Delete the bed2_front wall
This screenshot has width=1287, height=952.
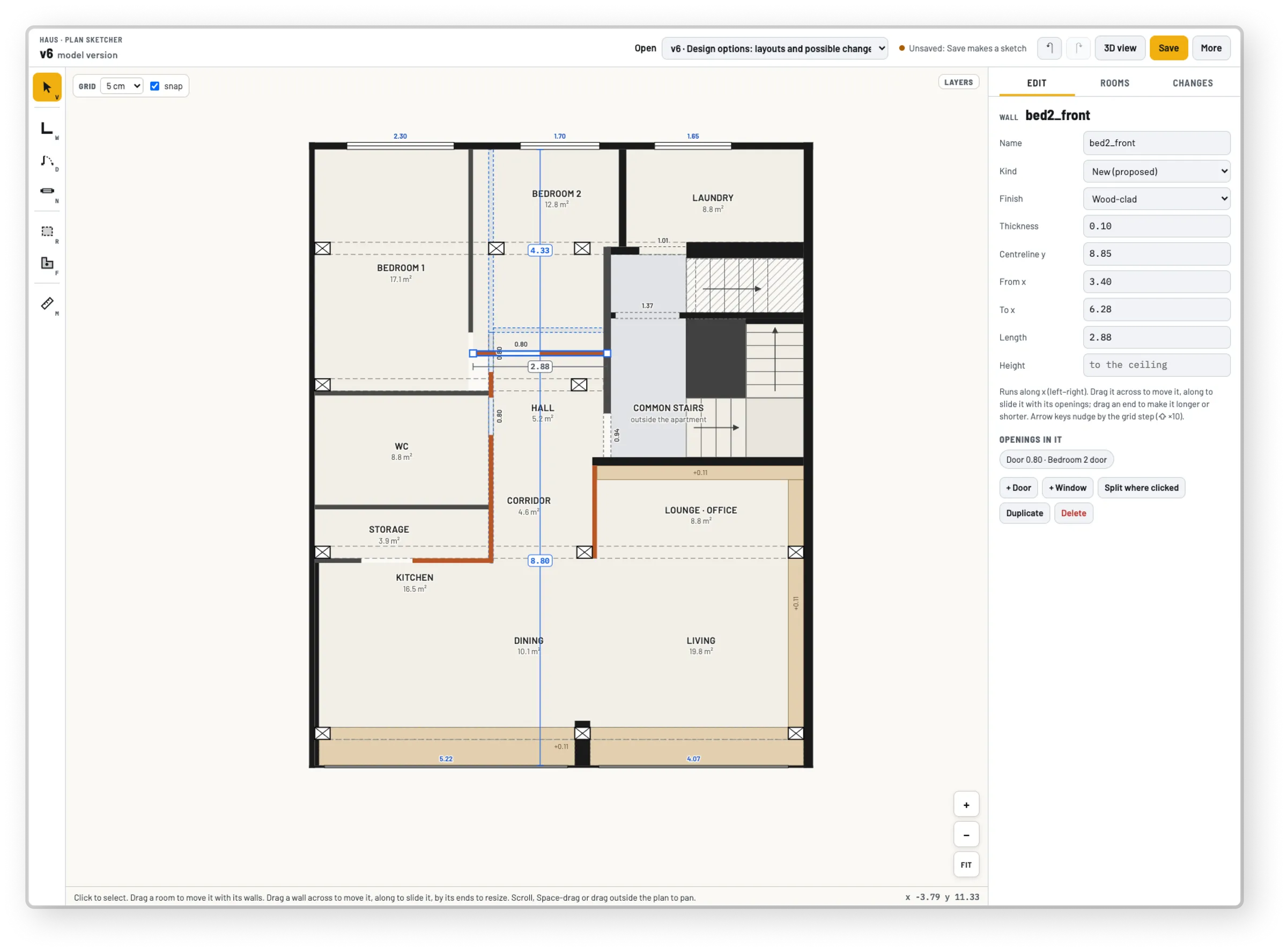[1073, 514]
